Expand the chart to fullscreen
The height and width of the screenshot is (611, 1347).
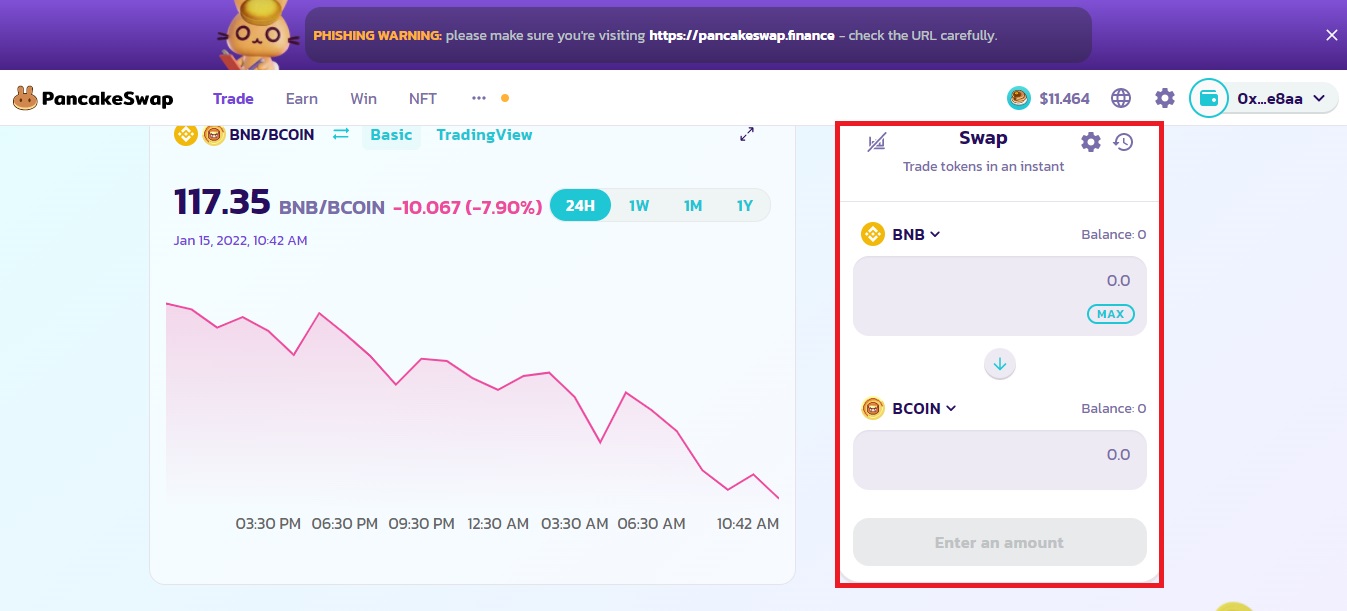pos(747,134)
